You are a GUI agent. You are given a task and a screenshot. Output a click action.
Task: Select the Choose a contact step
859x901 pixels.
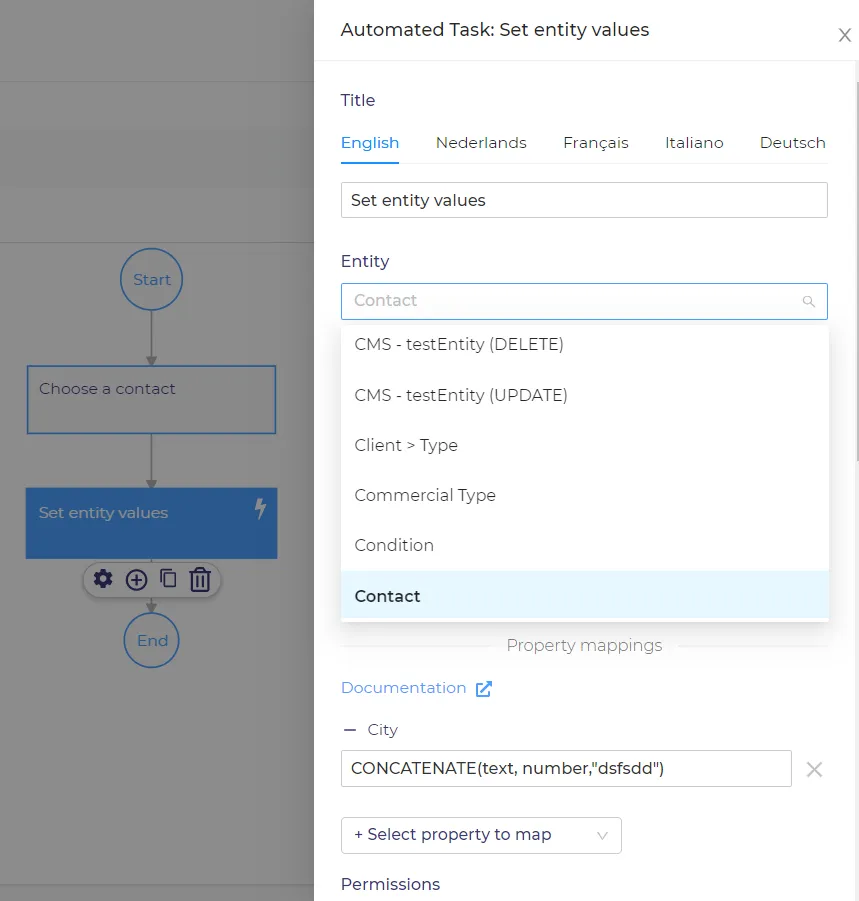tap(151, 399)
